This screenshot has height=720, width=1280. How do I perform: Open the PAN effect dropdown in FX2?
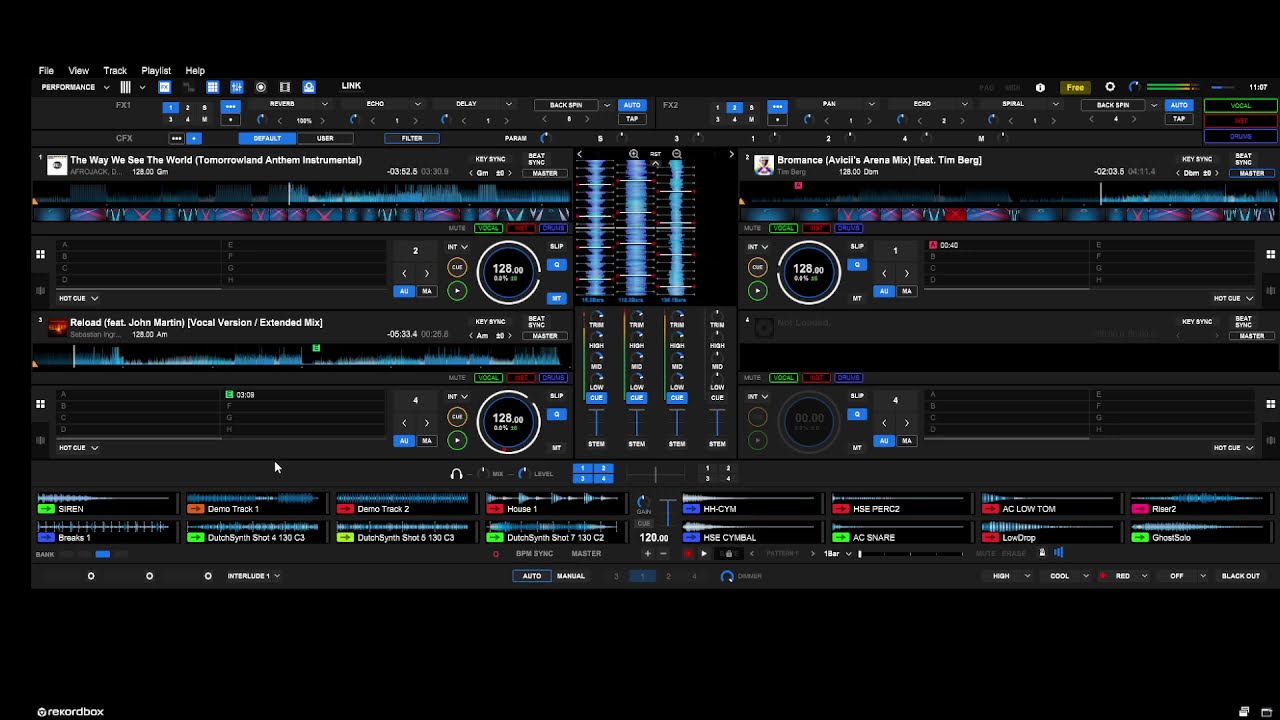click(x=871, y=104)
